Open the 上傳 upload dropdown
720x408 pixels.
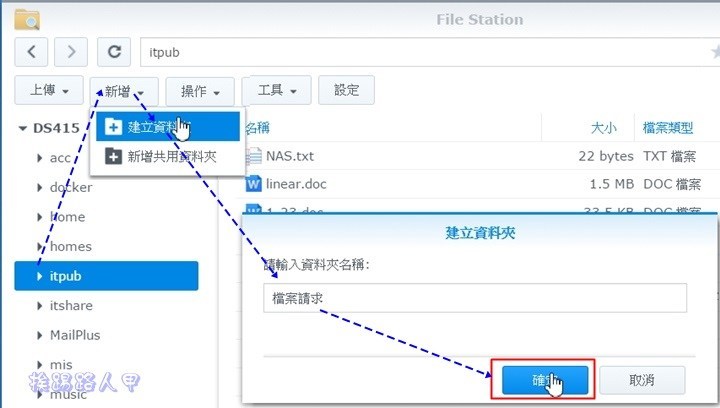coord(49,90)
